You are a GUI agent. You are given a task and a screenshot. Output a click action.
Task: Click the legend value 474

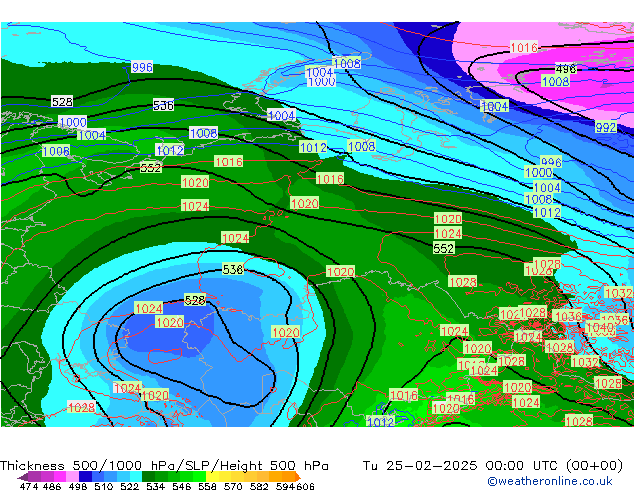coord(29,486)
